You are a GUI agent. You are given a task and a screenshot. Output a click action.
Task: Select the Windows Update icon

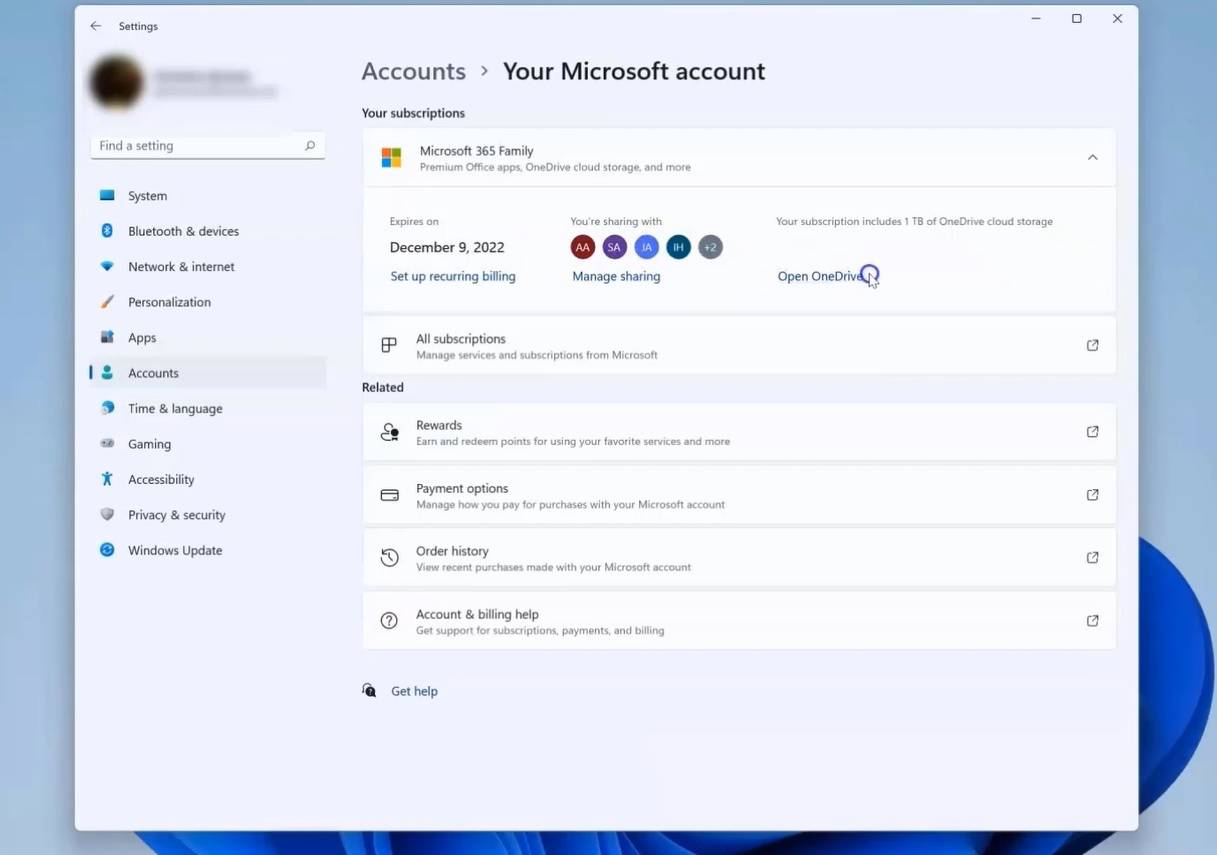[x=107, y=550]
